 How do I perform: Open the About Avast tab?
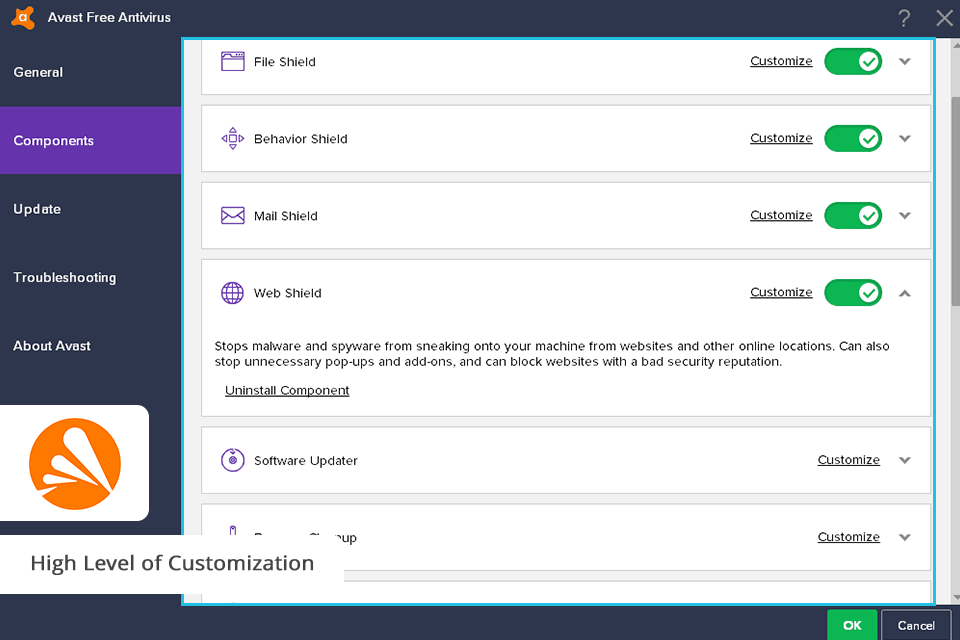(91, 346)
